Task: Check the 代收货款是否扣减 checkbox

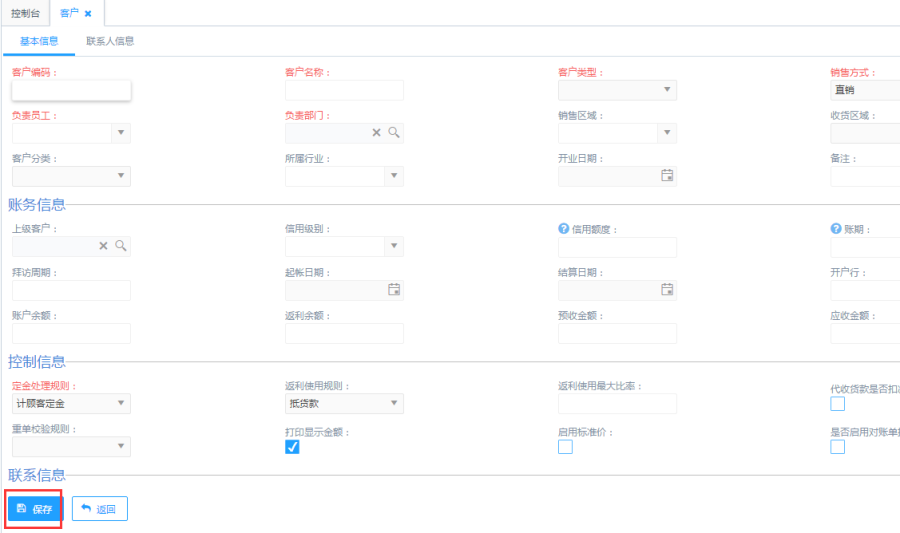Action: tap(838, 404)
